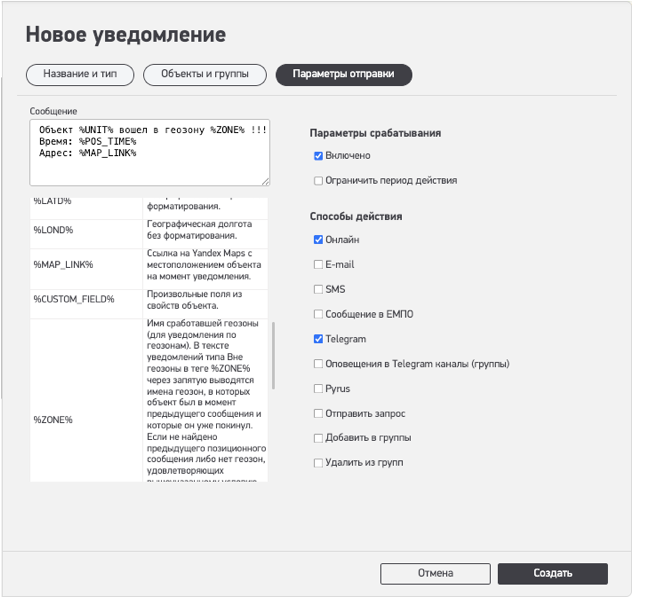
Task: Select the %CUSTOM_FIELD% tag in the table
Action: tap(74, 299)
